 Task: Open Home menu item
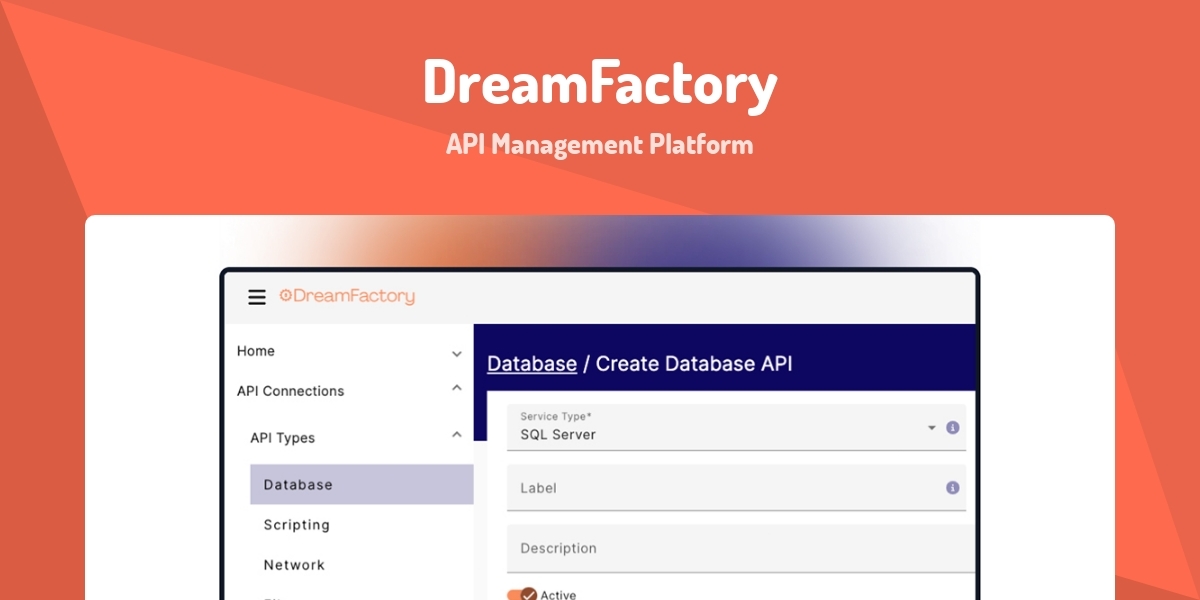[256, 351]
